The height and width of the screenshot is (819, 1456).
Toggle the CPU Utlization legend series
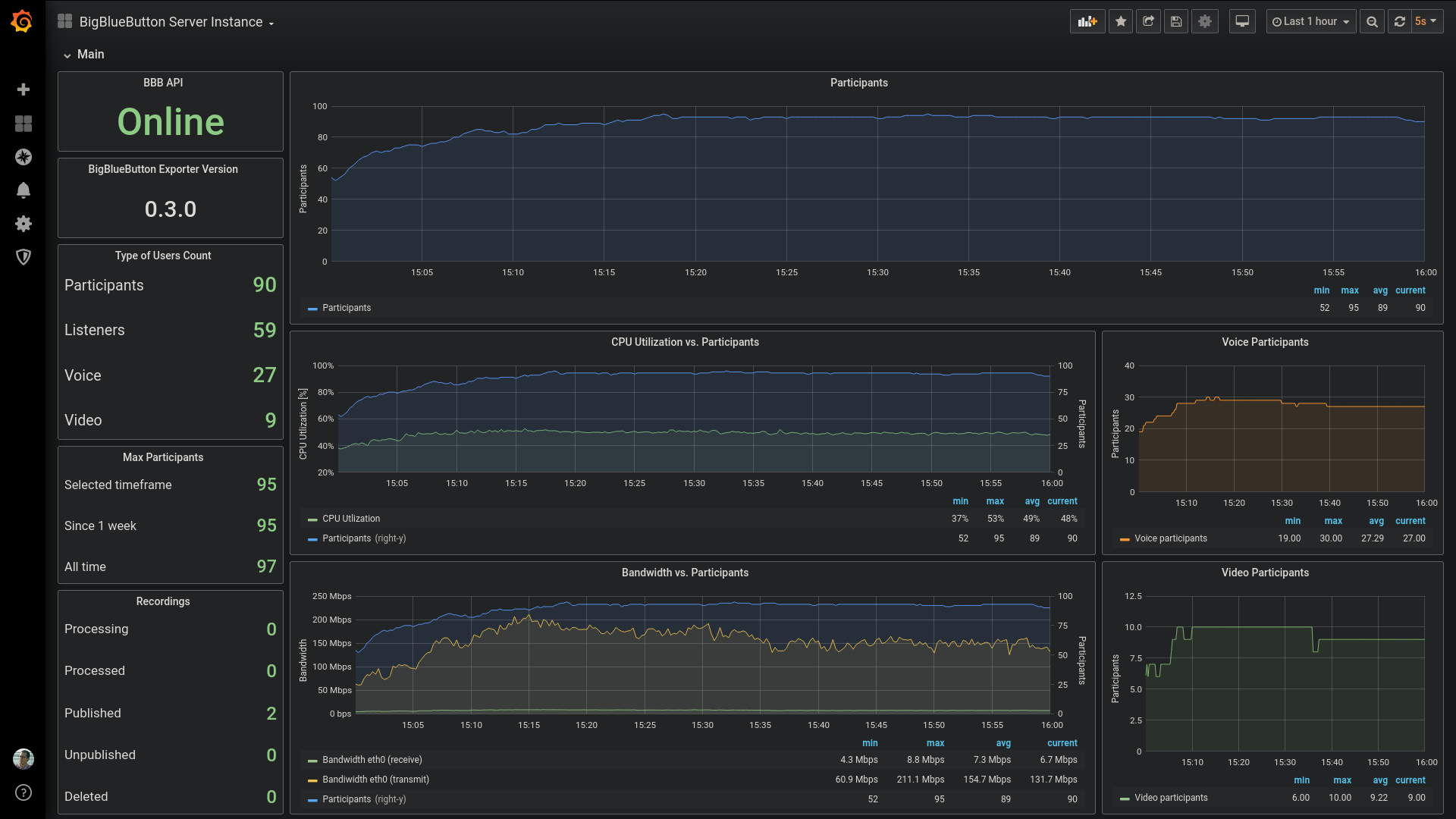pyautogui.click(x=351, y=519)
